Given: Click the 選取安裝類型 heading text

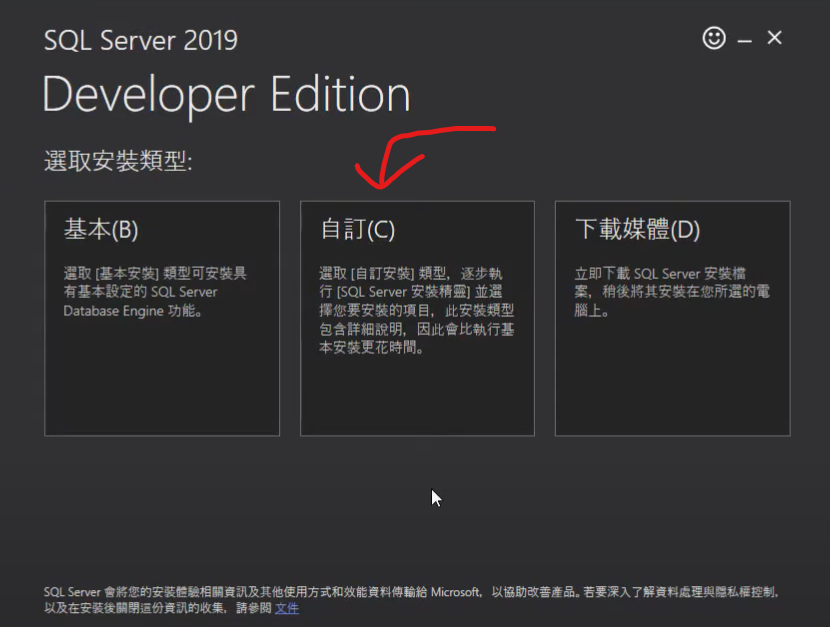Looking at the screenshot, I should [x=118, y=161].
